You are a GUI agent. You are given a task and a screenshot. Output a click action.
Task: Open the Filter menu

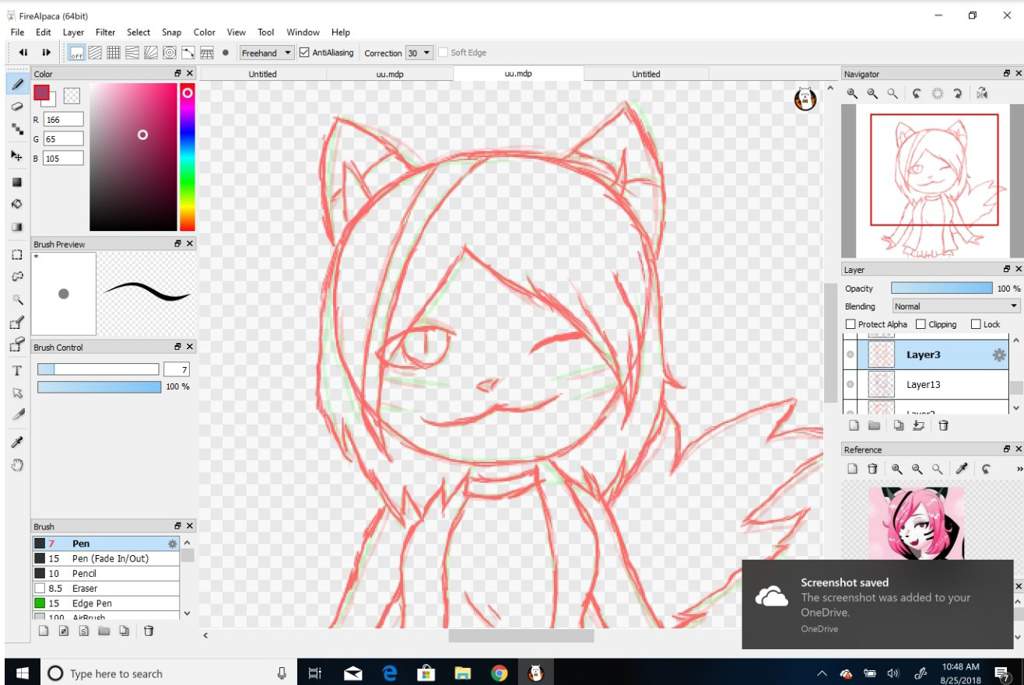click(x=105, y=32)
